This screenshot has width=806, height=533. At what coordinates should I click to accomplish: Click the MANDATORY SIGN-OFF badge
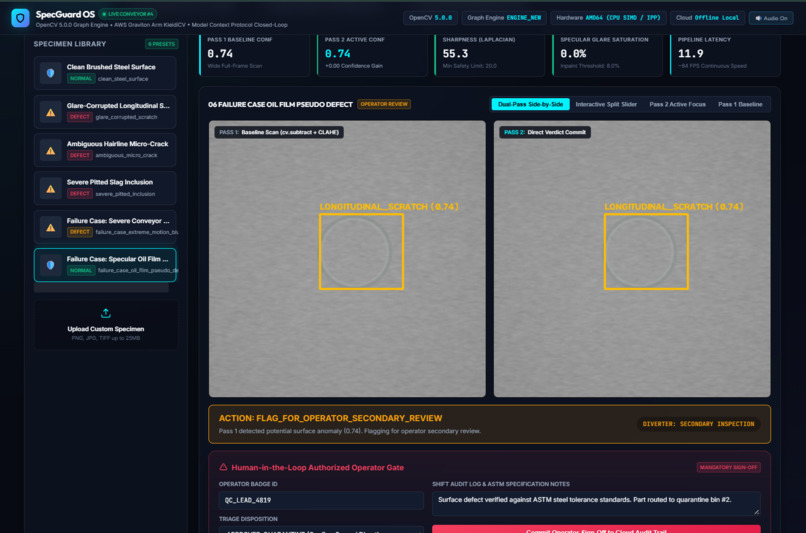(x=728, y=467)
